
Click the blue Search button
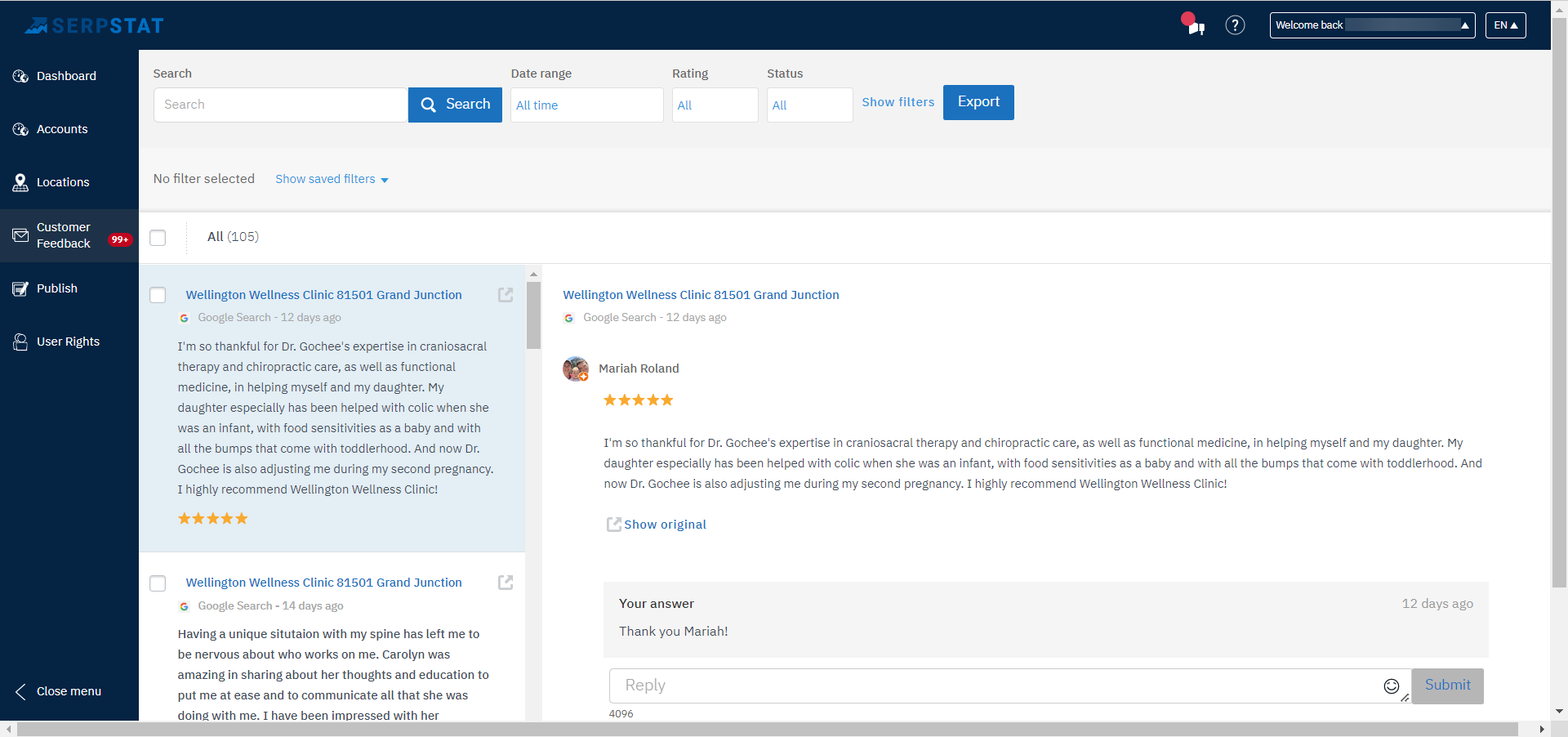click(x=455, y=105)
